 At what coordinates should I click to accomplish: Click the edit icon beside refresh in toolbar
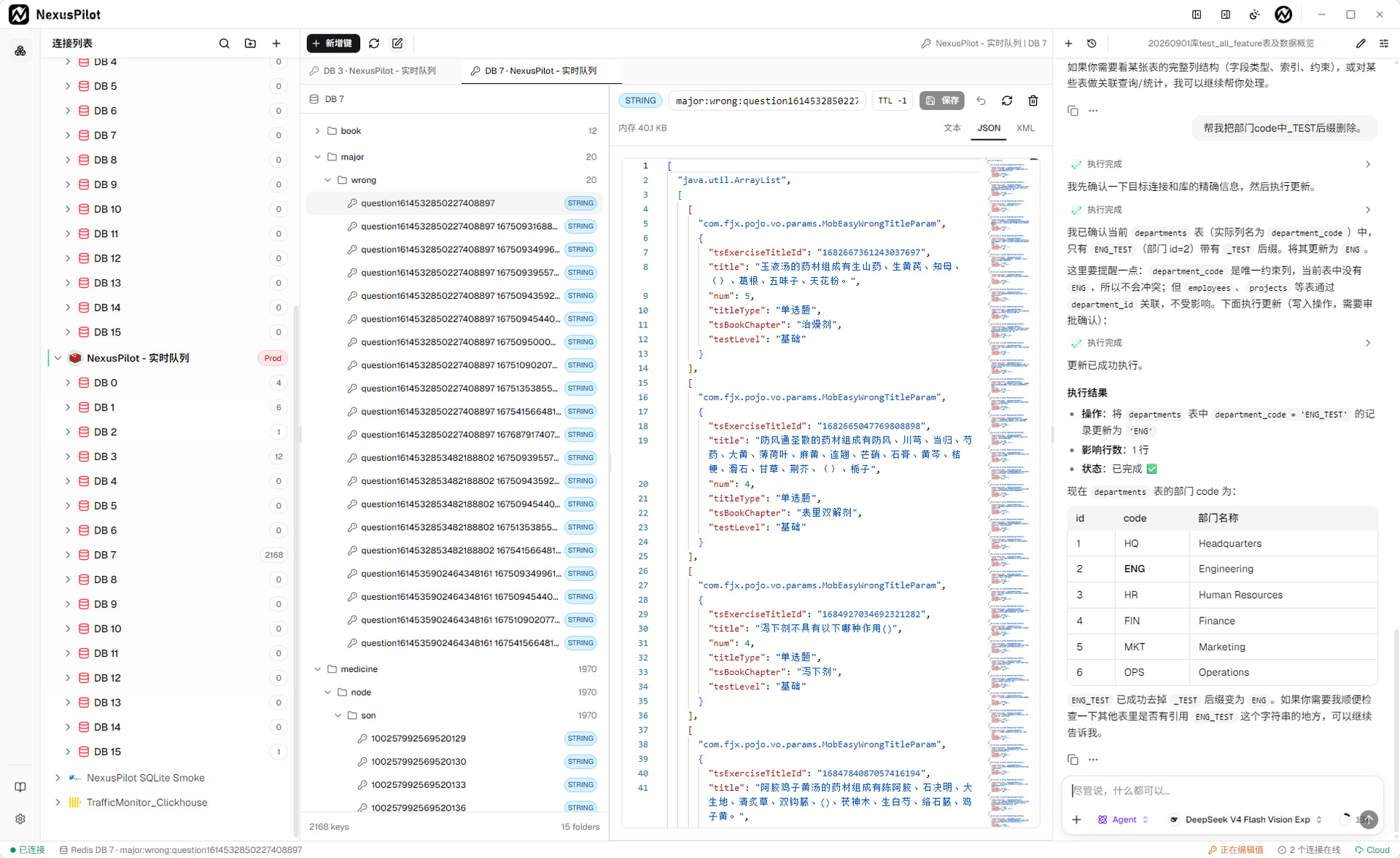click(397, 44)
